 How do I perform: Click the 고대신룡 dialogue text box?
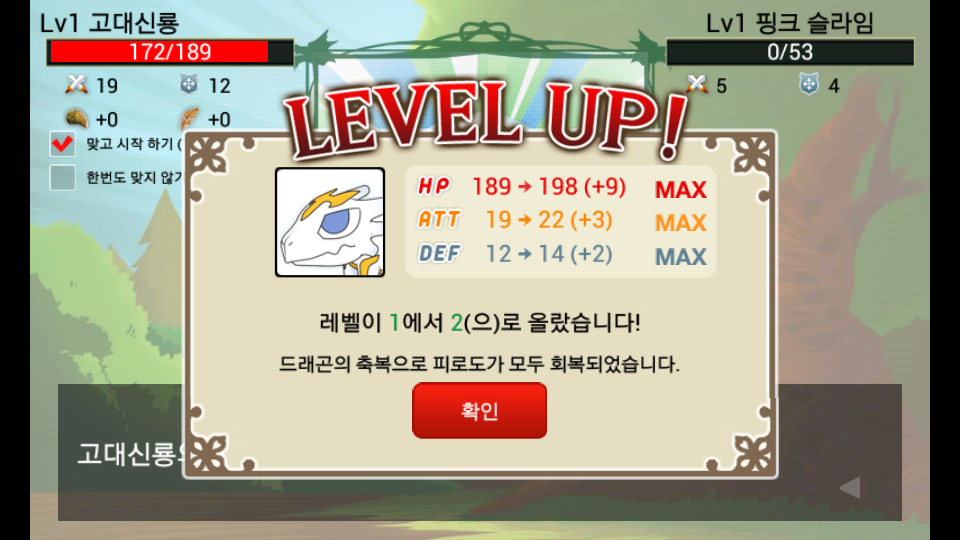pyautogui.click(x=479, y=452)
